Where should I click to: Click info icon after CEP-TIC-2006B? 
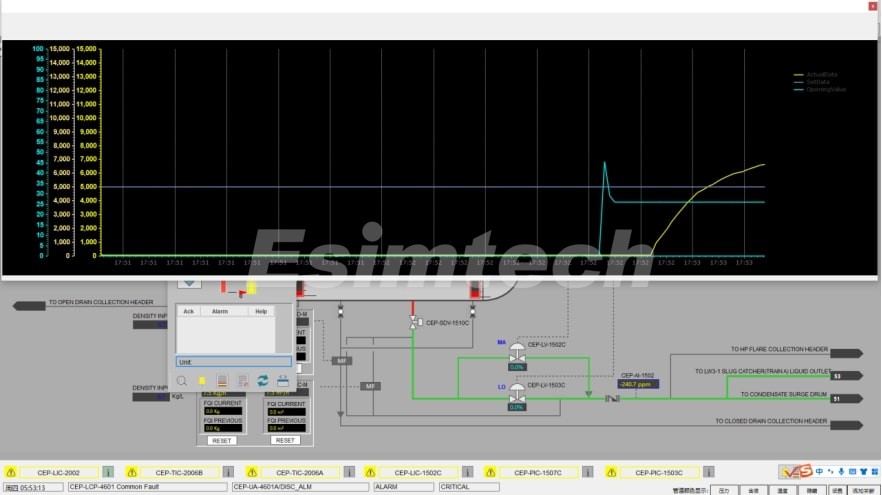228,472
